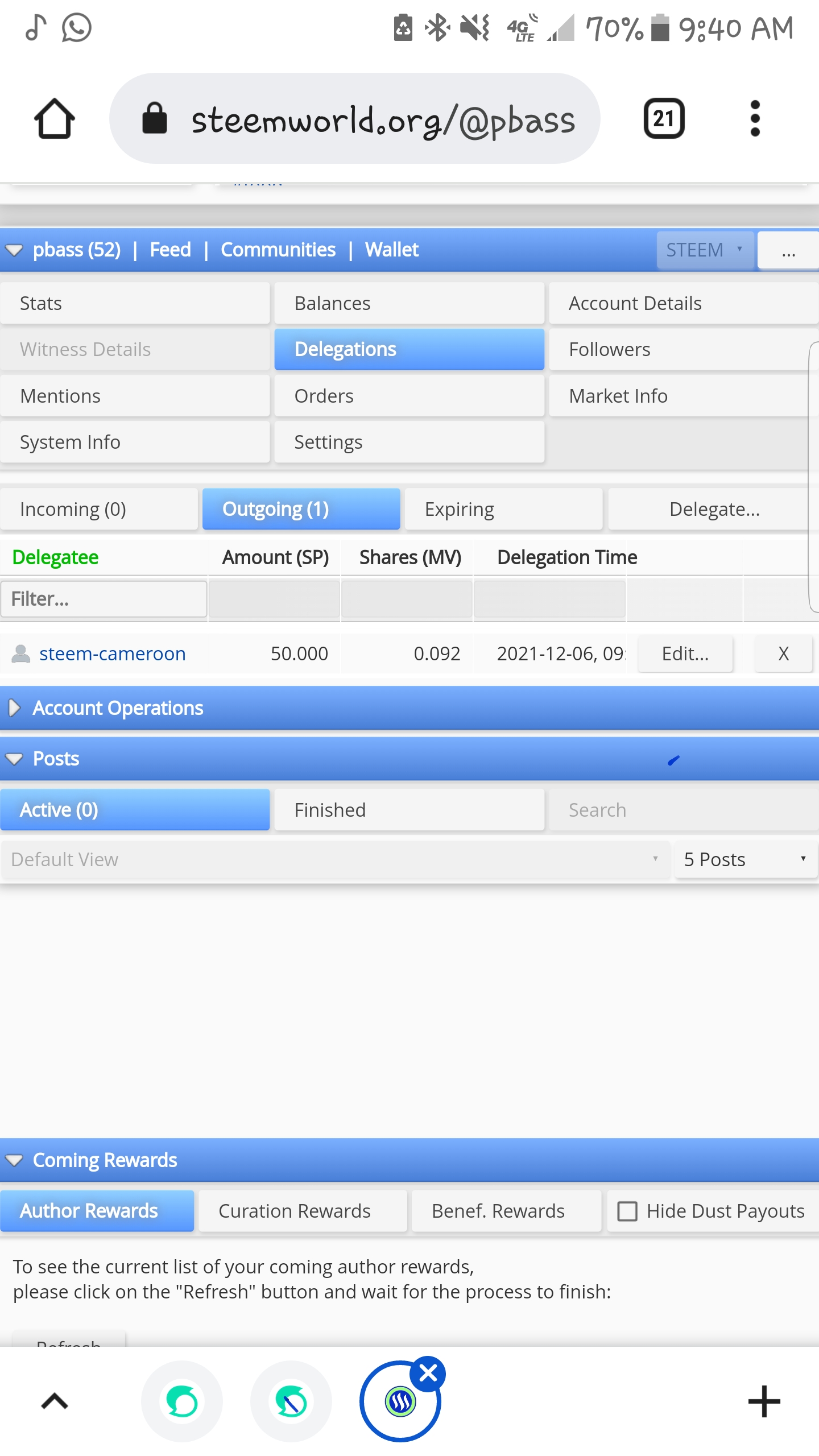Close the Steem tab with its X badge

(x=428, y=1374)
